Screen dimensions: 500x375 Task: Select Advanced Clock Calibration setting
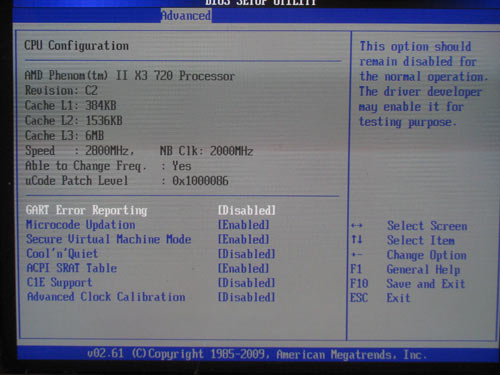coord(106,297)
